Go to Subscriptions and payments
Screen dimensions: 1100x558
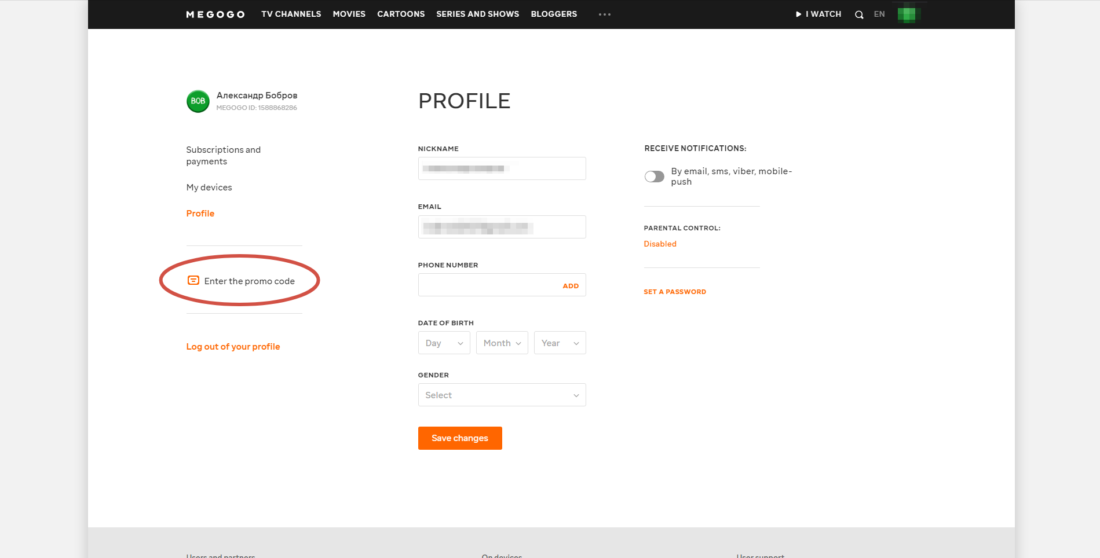click(223, 156)
